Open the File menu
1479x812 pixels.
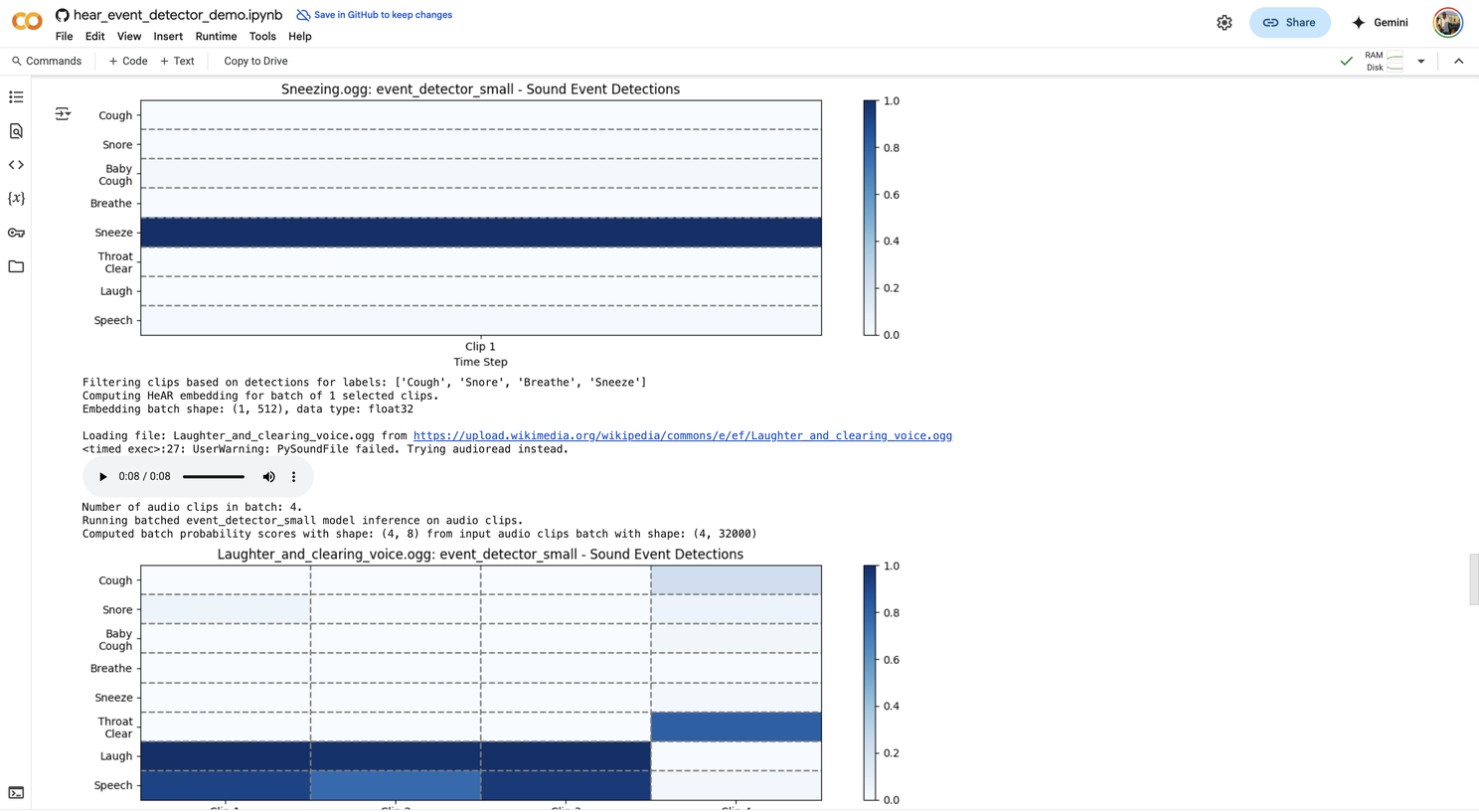64,37
